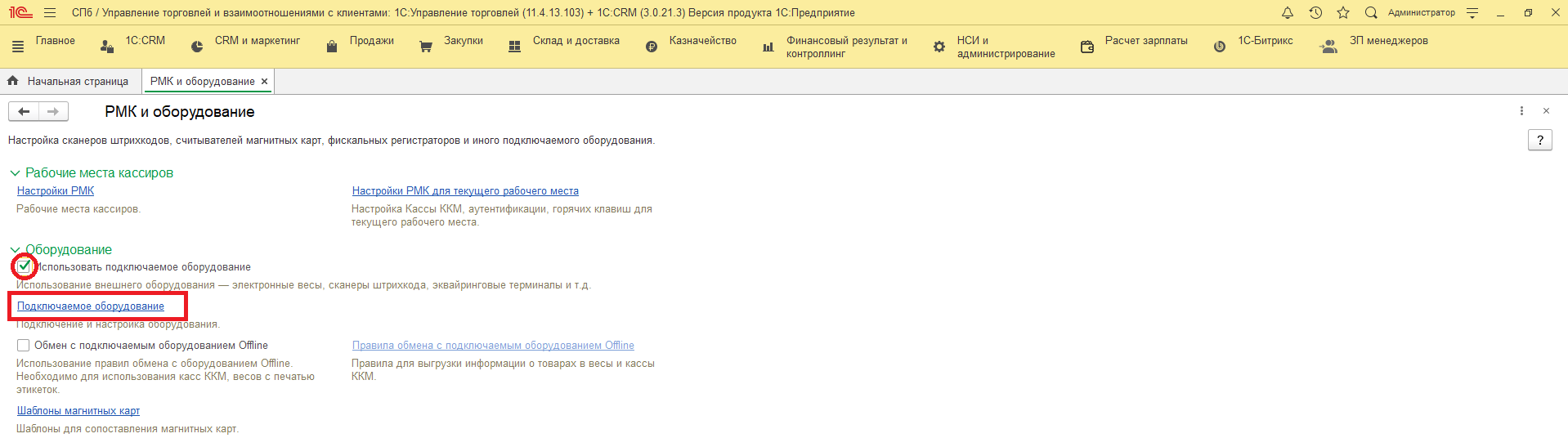The image size is (1568, 447).
Task: Click the forward navigation arrow
Action: [x=53, y=112]
